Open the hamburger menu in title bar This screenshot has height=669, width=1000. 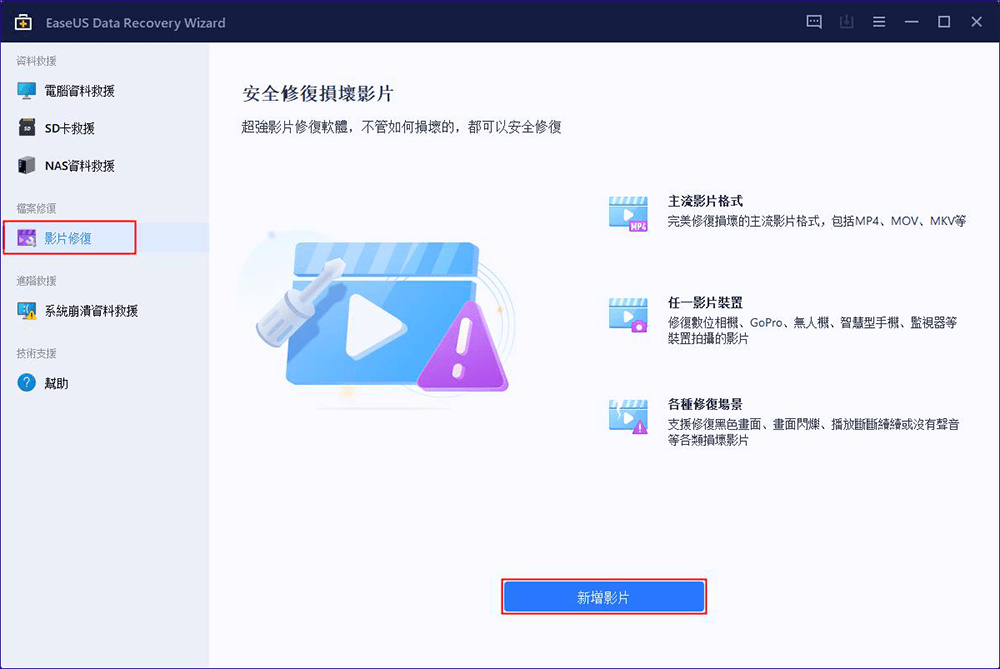879,22
